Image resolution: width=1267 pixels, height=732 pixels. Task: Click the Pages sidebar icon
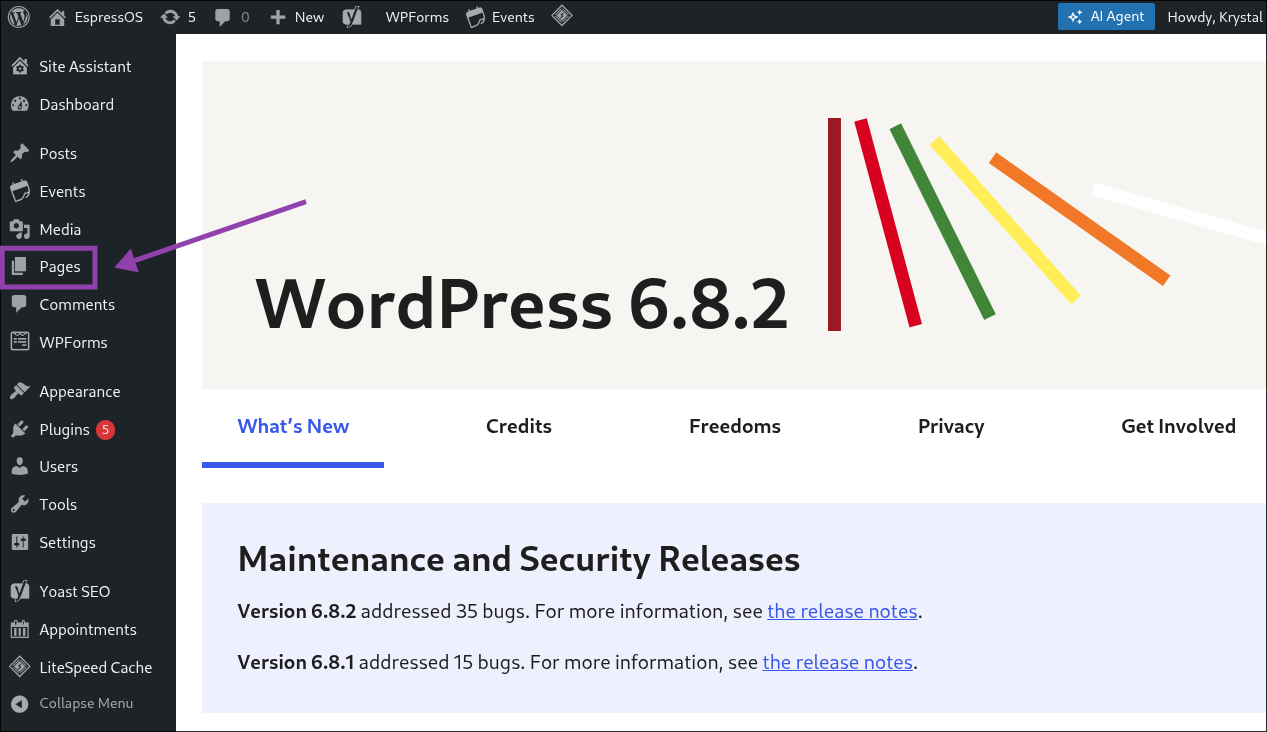19,267
